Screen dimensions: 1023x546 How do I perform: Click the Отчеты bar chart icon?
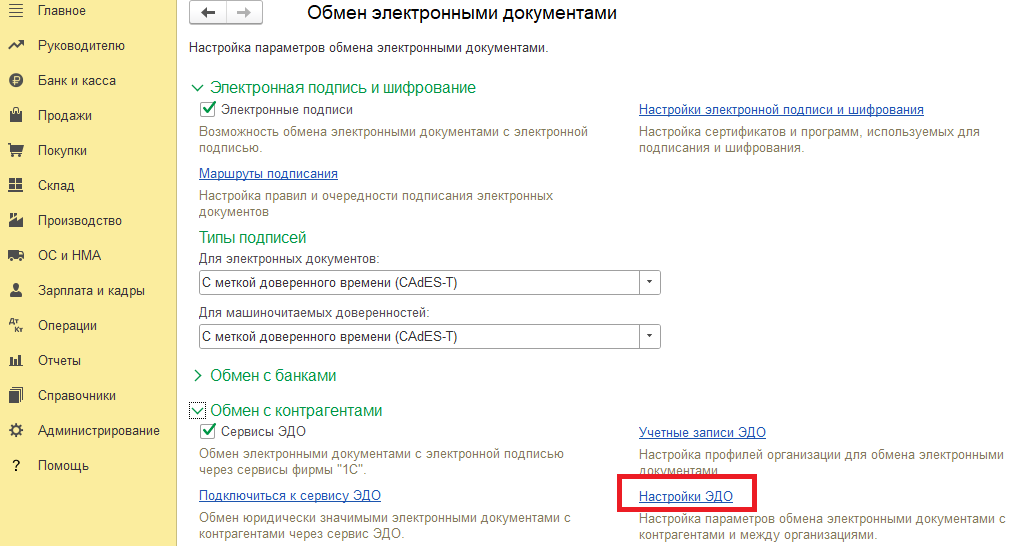coord(16,360)
